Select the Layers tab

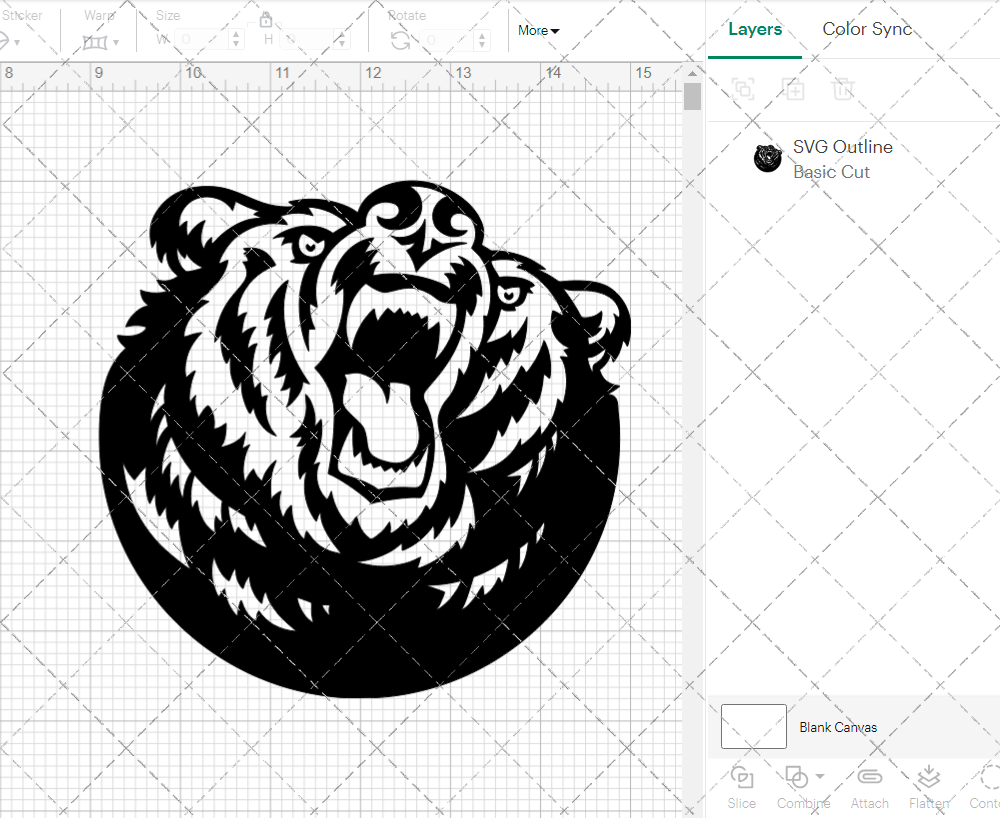coord(755,29)
